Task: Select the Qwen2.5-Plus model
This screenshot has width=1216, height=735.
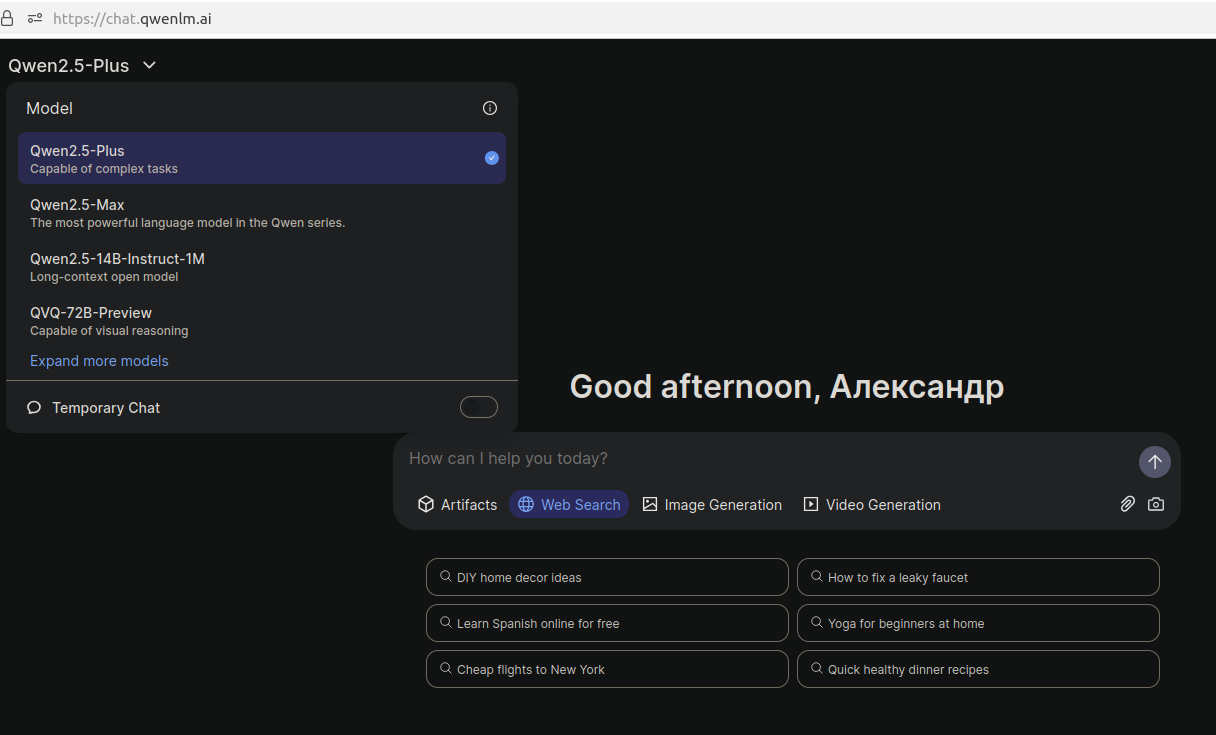Action: tap(262, 158)
